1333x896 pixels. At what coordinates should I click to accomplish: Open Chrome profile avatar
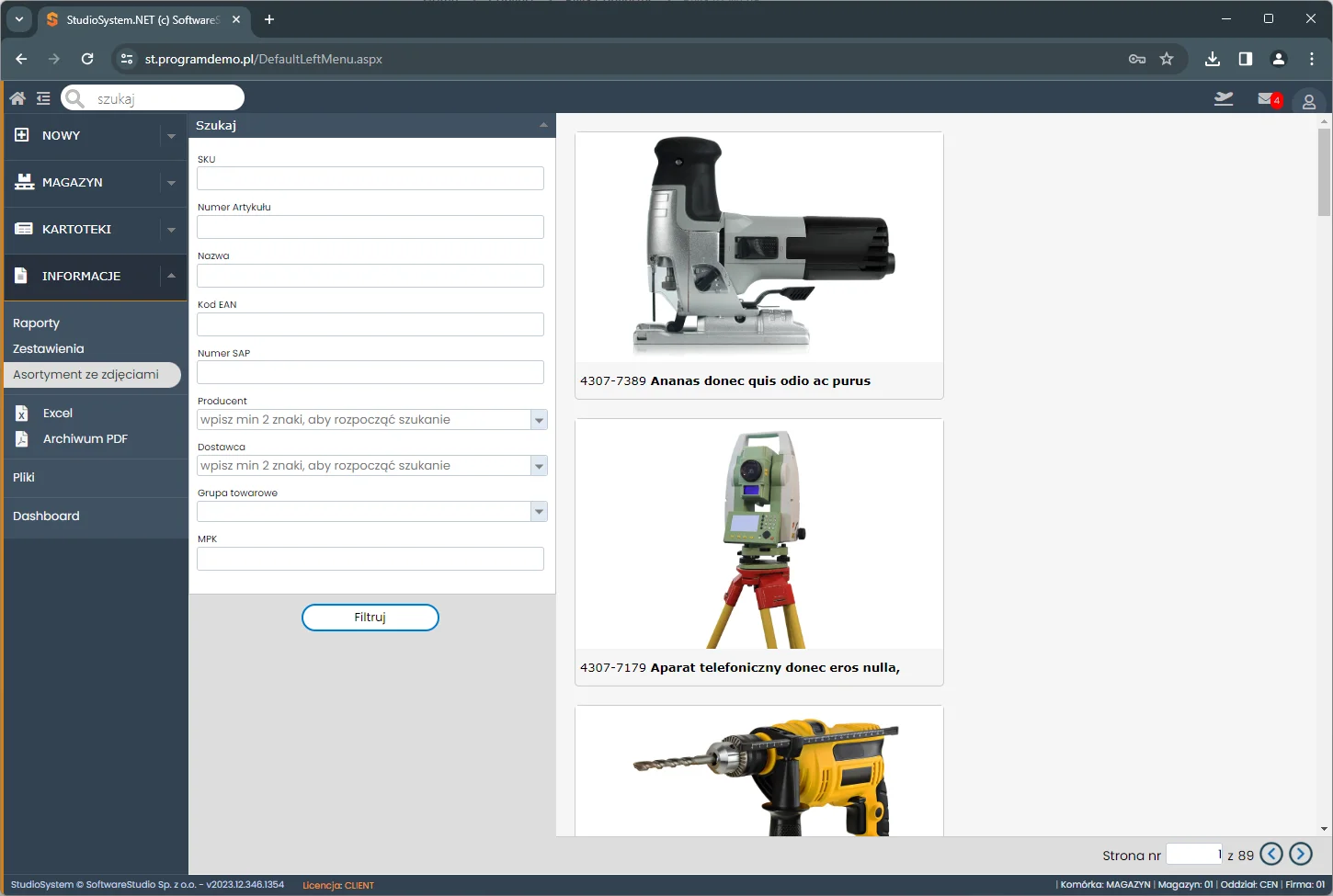point(1279,59)
